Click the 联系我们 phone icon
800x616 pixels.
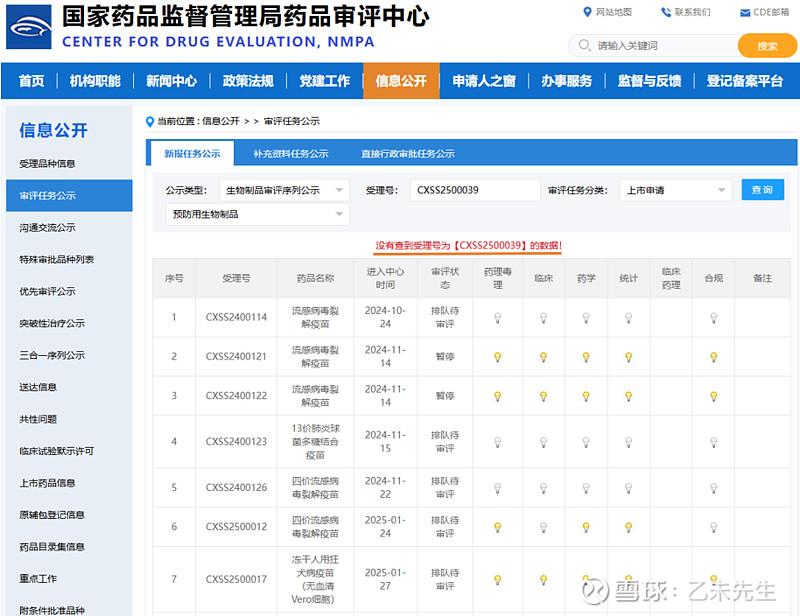click(666, 12)
